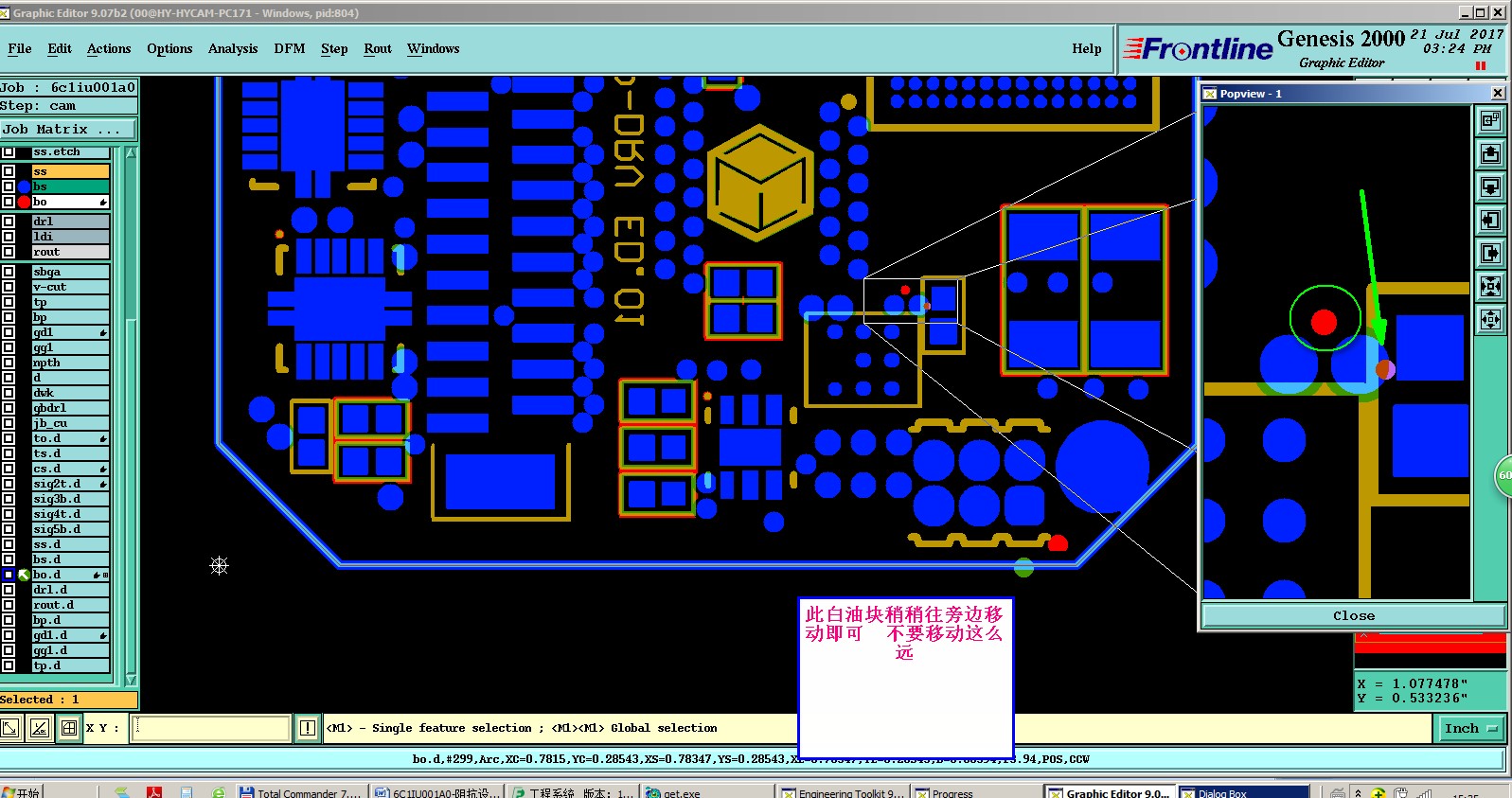Pan Popview up with arrow icon
The height and width of the screenshot is (798, 1512).
1490,153
